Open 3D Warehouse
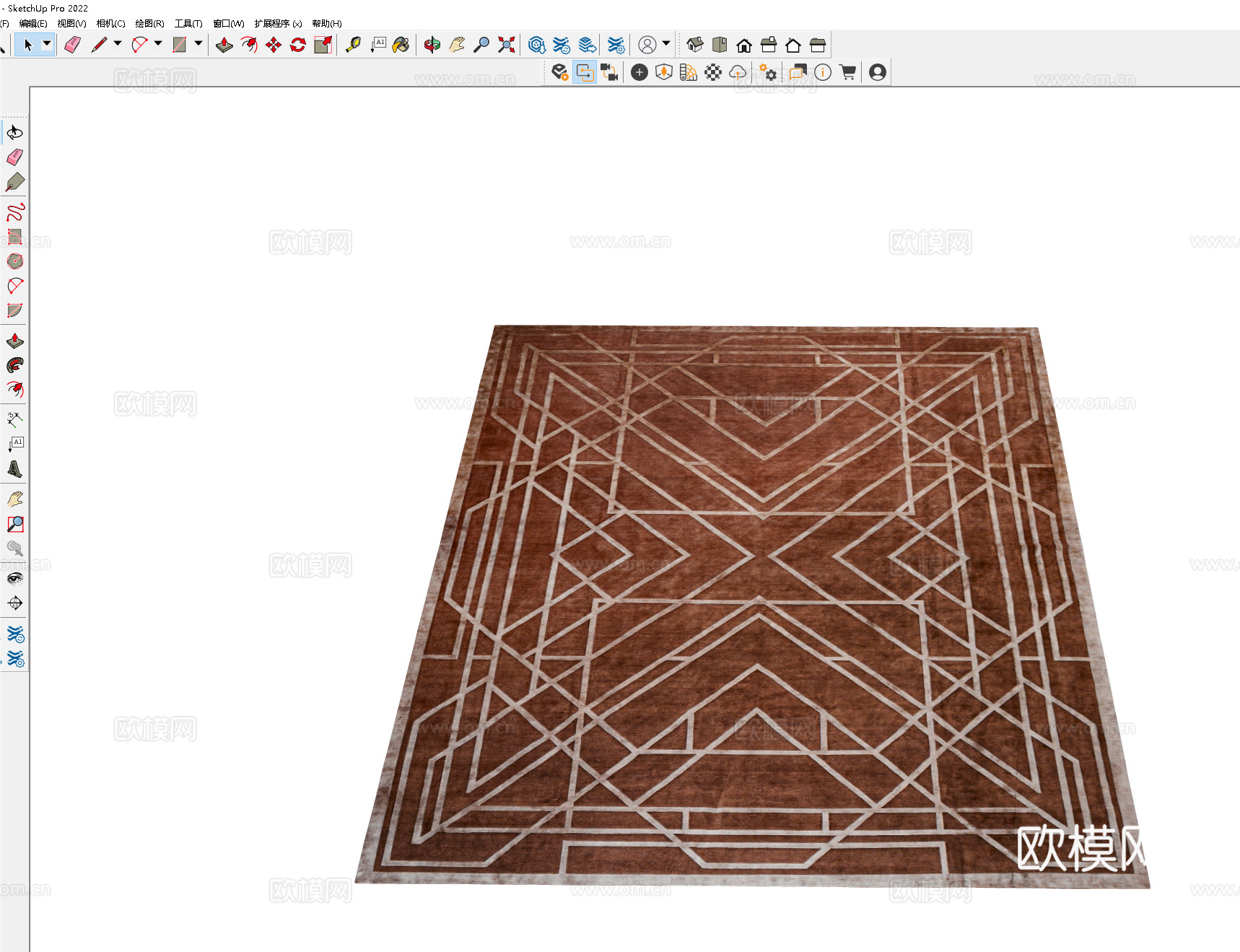This screenshot has height=952, width=1240. 536,45
